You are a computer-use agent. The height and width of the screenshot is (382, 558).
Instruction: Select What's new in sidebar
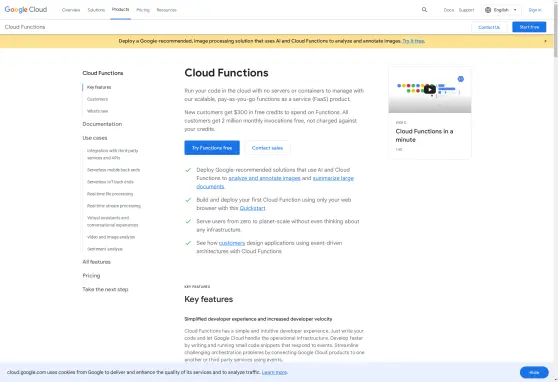coord(97,111)
